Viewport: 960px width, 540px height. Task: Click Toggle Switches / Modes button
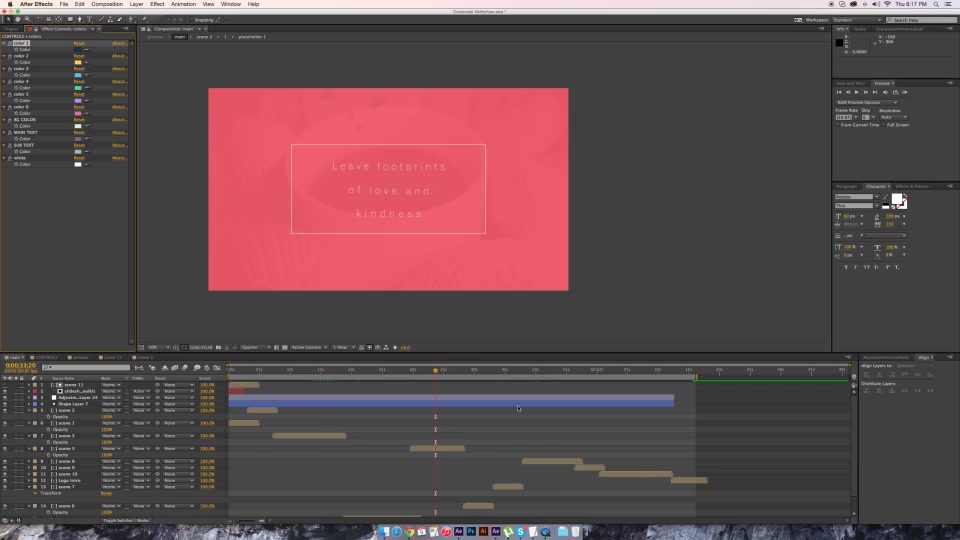126,520
